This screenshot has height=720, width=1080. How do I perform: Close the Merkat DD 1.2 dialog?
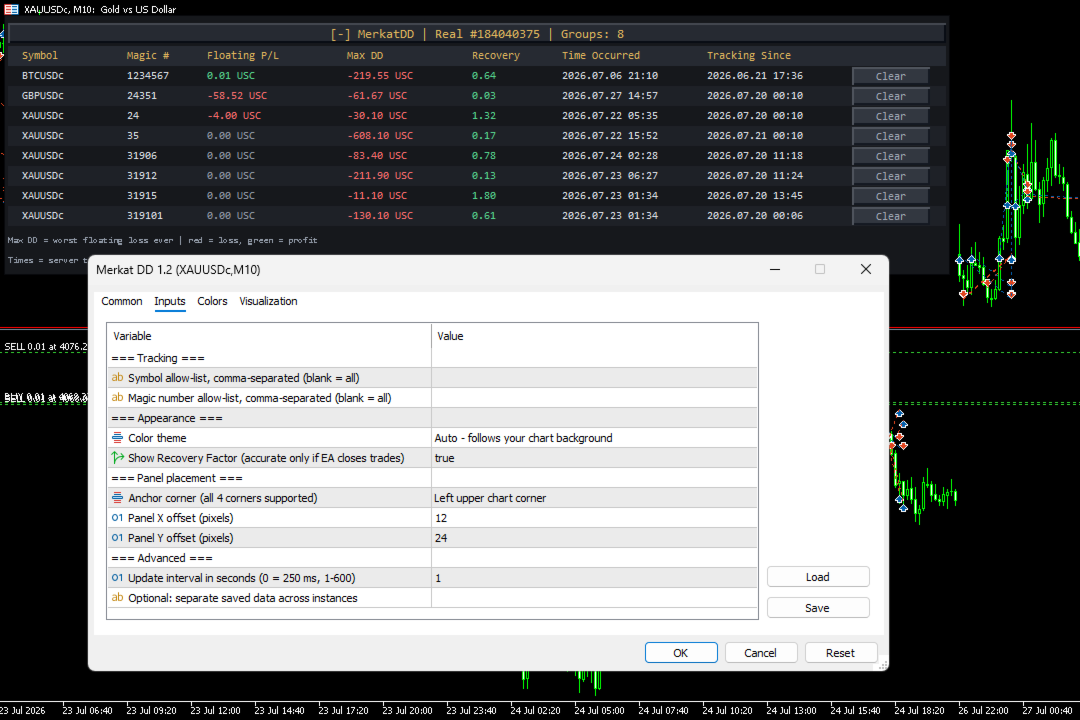click(866, 269)
